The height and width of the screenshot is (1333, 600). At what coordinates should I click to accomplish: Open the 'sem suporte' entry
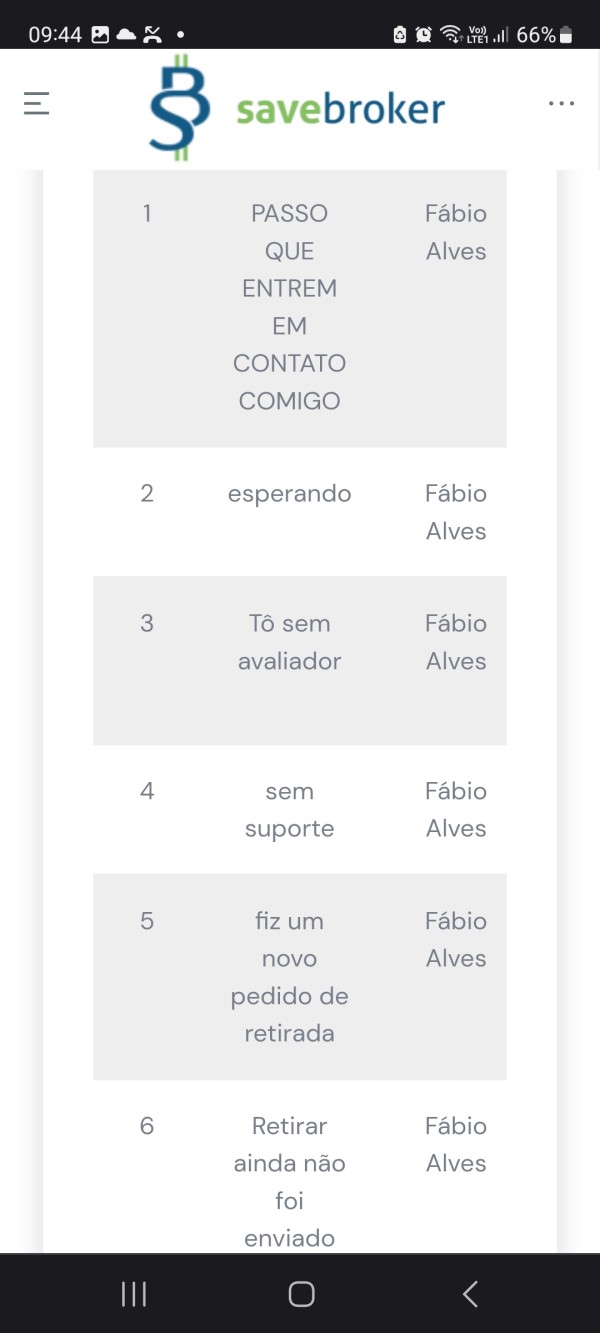tap(289, 810)
